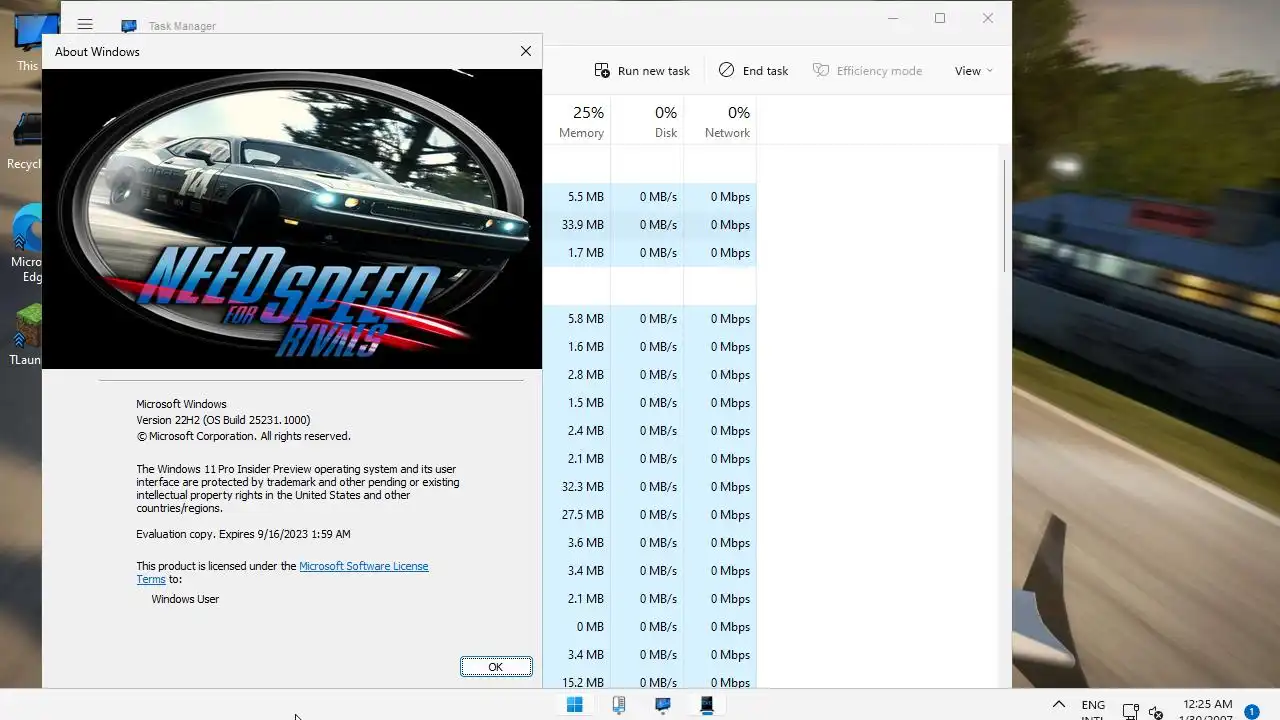1280x720 pixels.
Task: Select the 5.8 MB memory cell
Action: click(577, 319)
